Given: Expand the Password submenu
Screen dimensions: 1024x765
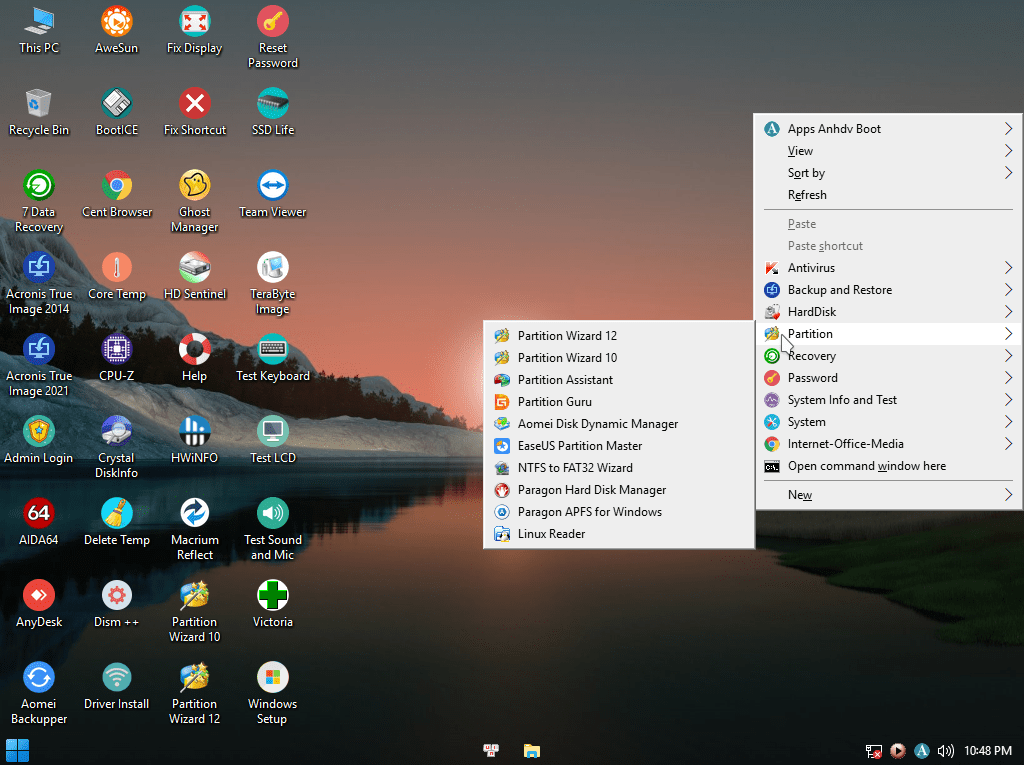Looking at the screenshot, I should [888, 378].
